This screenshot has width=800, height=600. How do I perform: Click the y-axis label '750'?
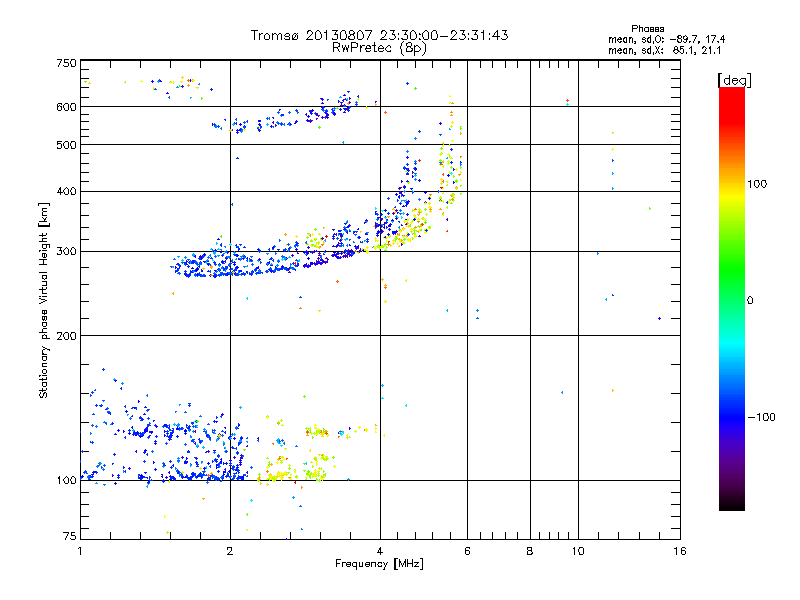point(66,63)
